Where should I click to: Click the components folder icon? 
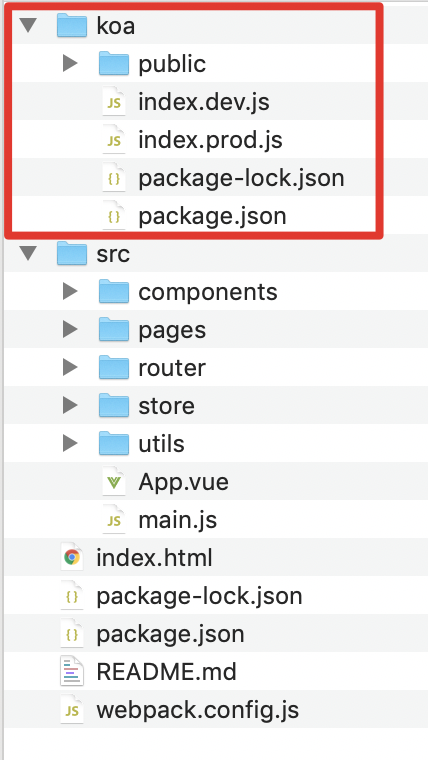coord(114,292)
